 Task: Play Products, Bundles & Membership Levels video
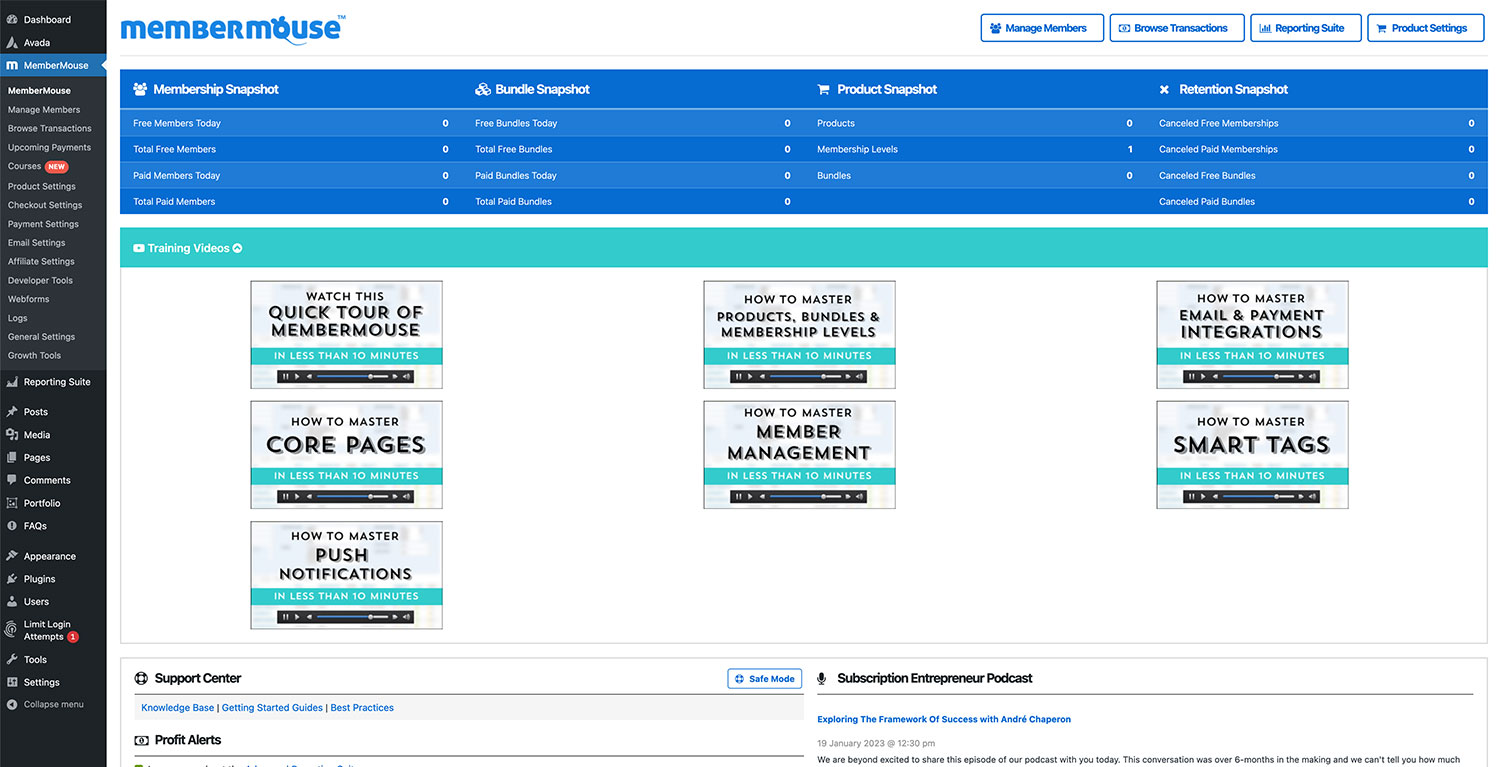pyautogui.click(x=799, y=334)
